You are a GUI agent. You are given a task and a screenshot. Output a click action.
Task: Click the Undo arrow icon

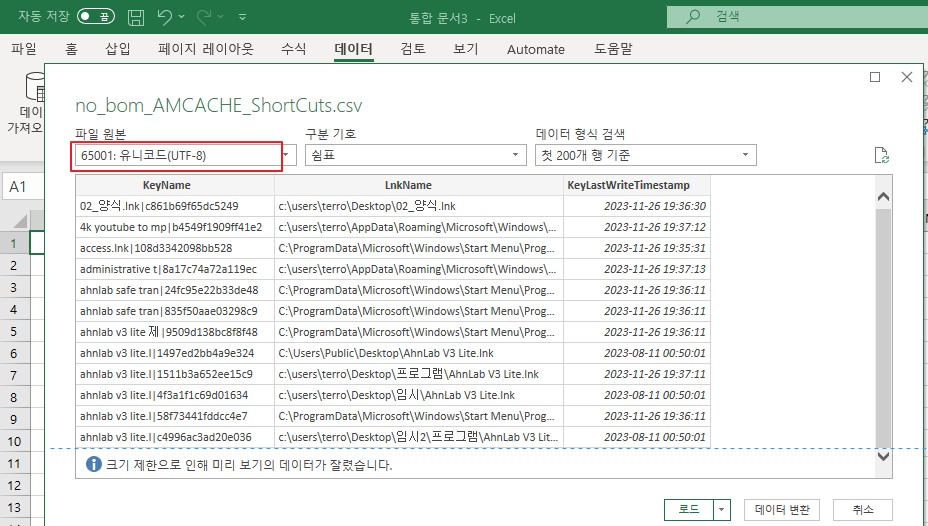(x=165, y=17)
